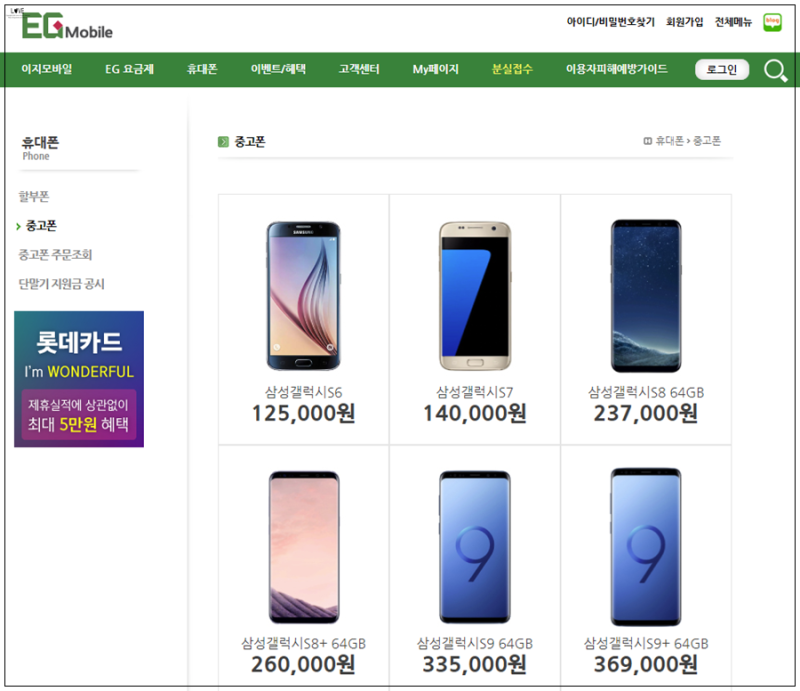Open 중고폰 주문조회 in the sidebar
The image size is (800, 691).
55,254
